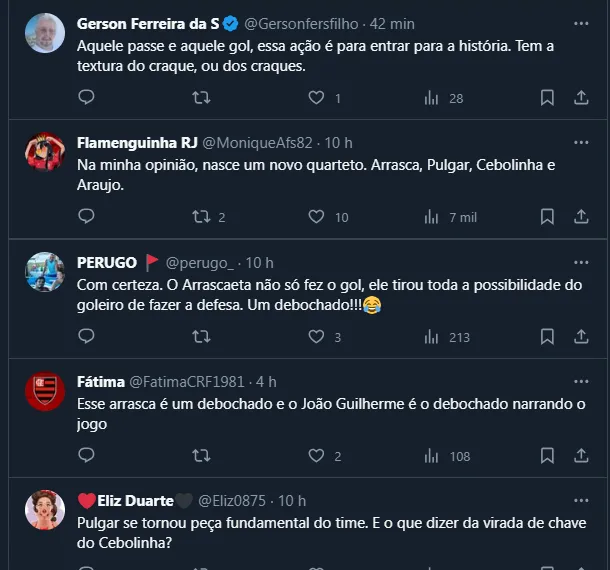610x570 pixels.
Task: Expand the options menu on Eliz Duarte's tweet
Action: [581, 500]
